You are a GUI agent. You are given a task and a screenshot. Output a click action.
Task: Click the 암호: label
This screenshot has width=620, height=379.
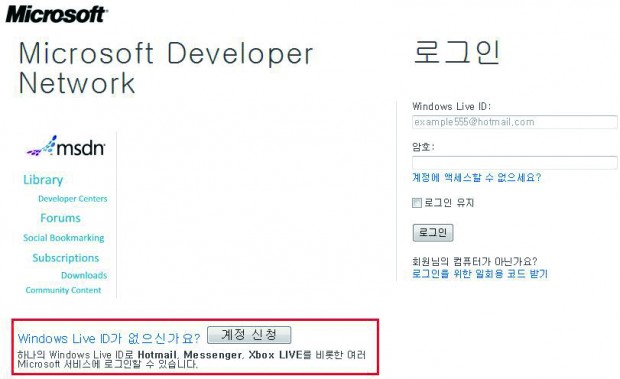coord(423,147)
